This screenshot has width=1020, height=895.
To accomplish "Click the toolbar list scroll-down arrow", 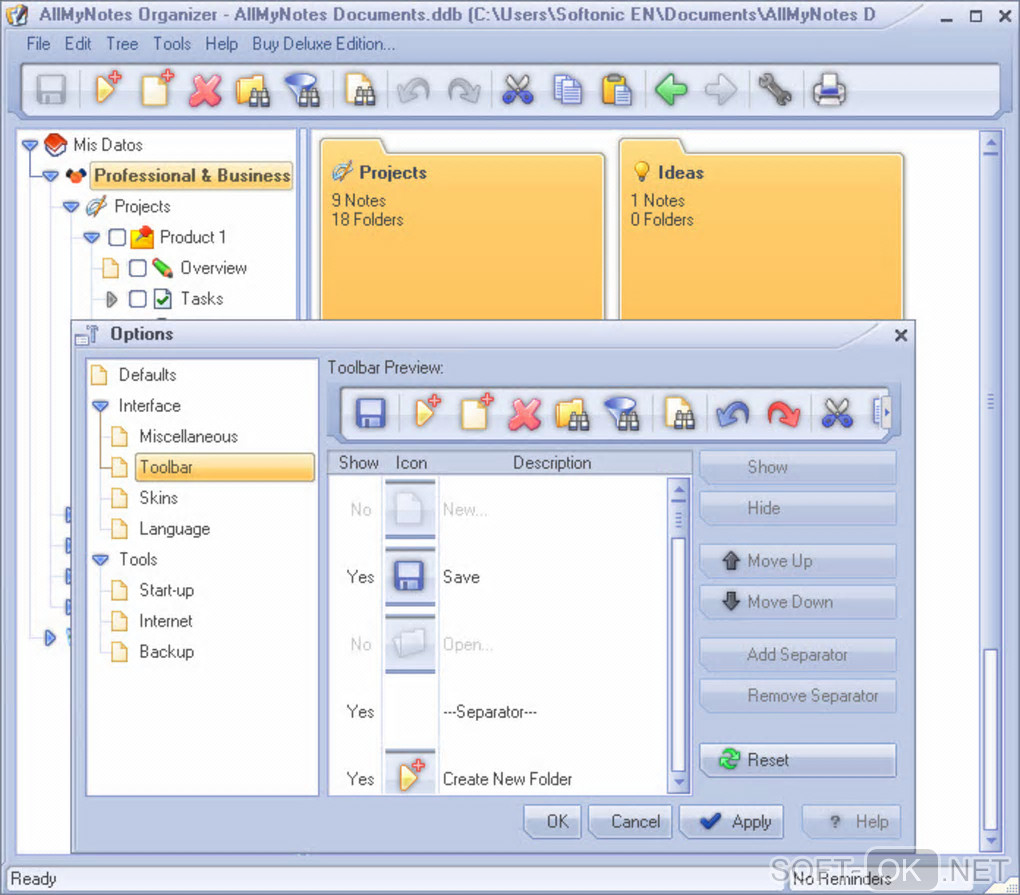I will pyautogui.click(x=678, y=782).
